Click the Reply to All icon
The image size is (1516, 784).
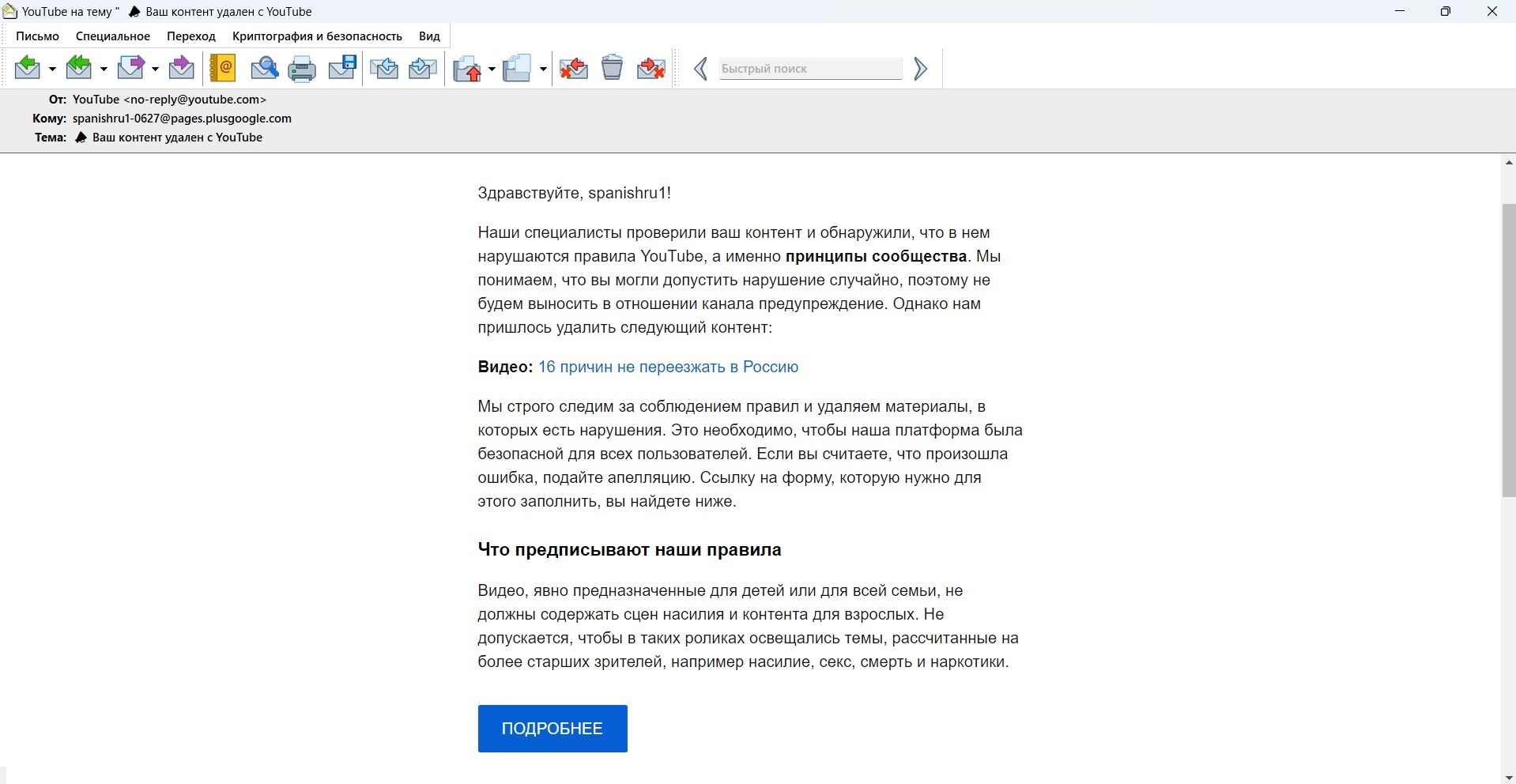[80, 69]
